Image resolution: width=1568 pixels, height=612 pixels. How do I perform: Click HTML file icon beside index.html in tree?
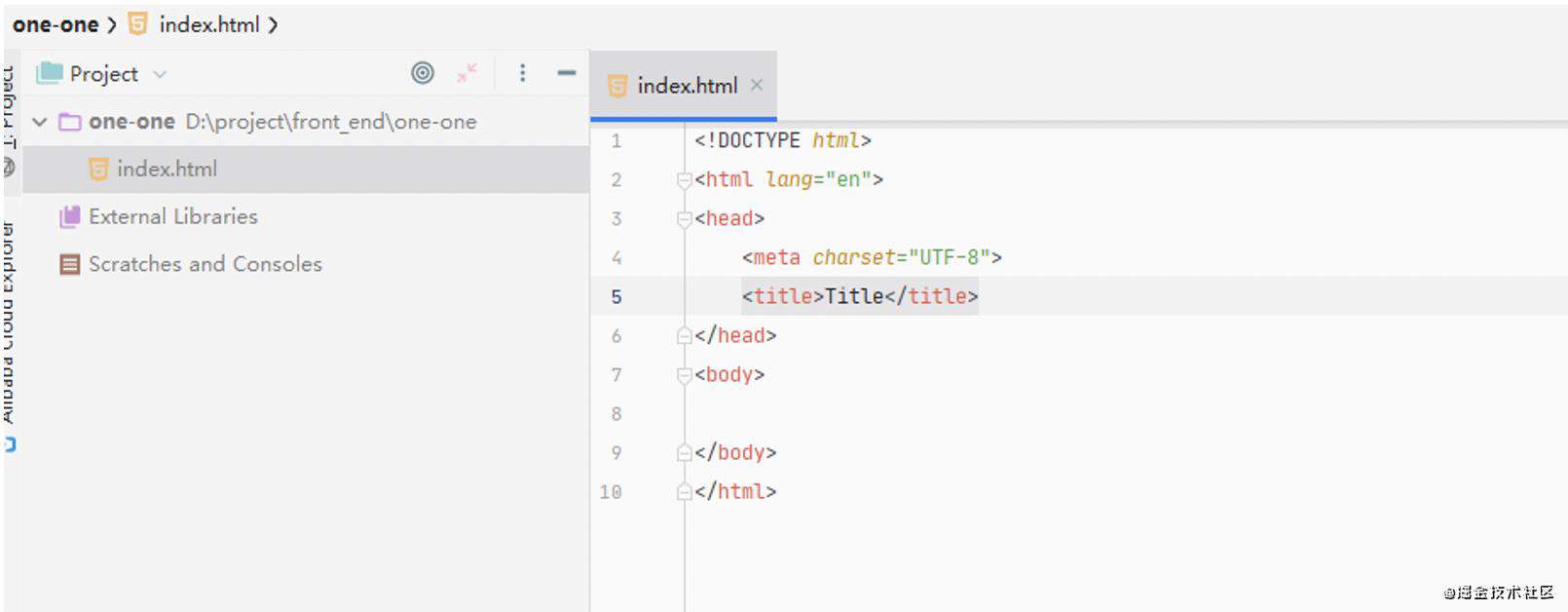coord(98,170)
